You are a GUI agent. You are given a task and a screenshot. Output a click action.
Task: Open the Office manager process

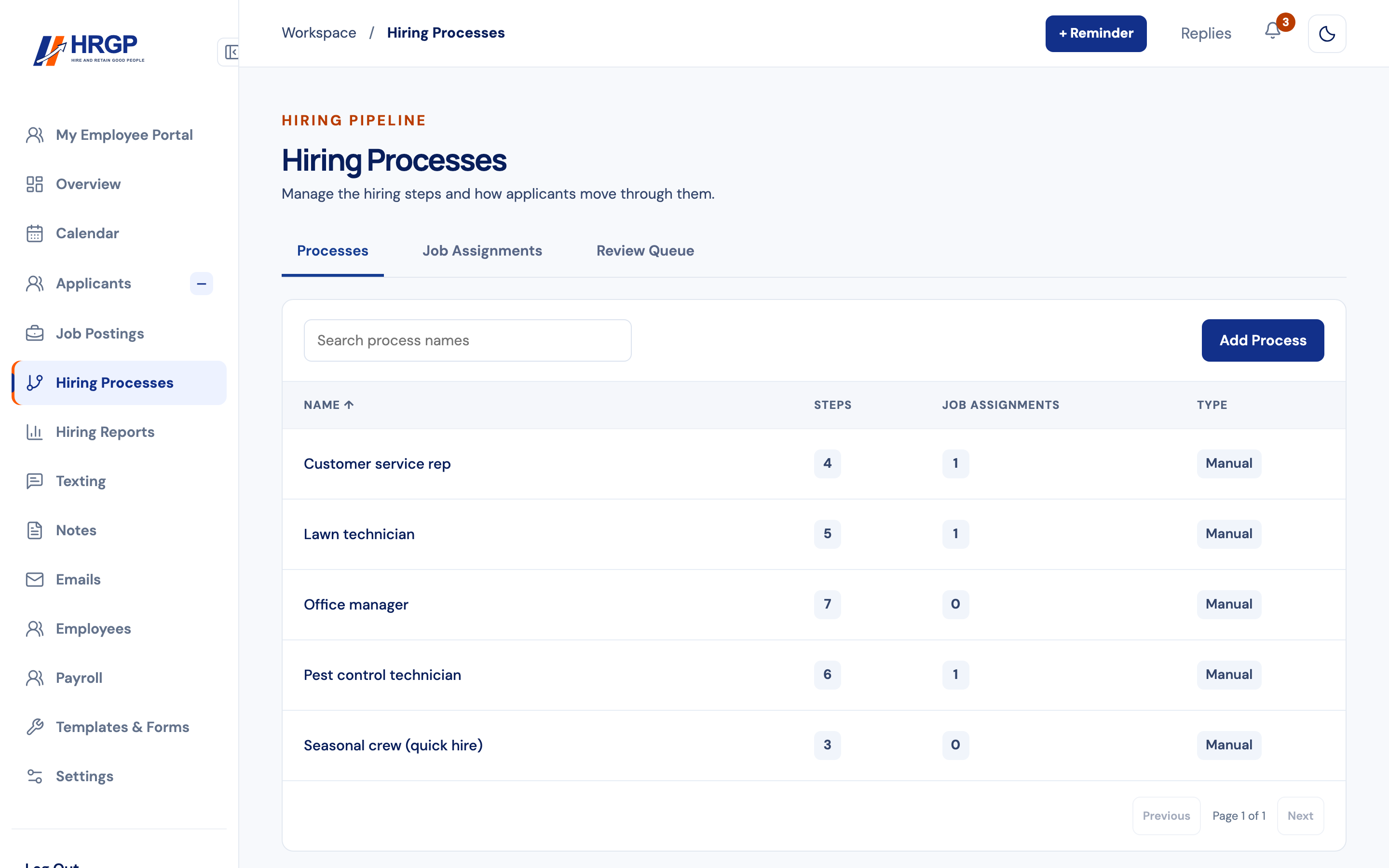(356, 605)
